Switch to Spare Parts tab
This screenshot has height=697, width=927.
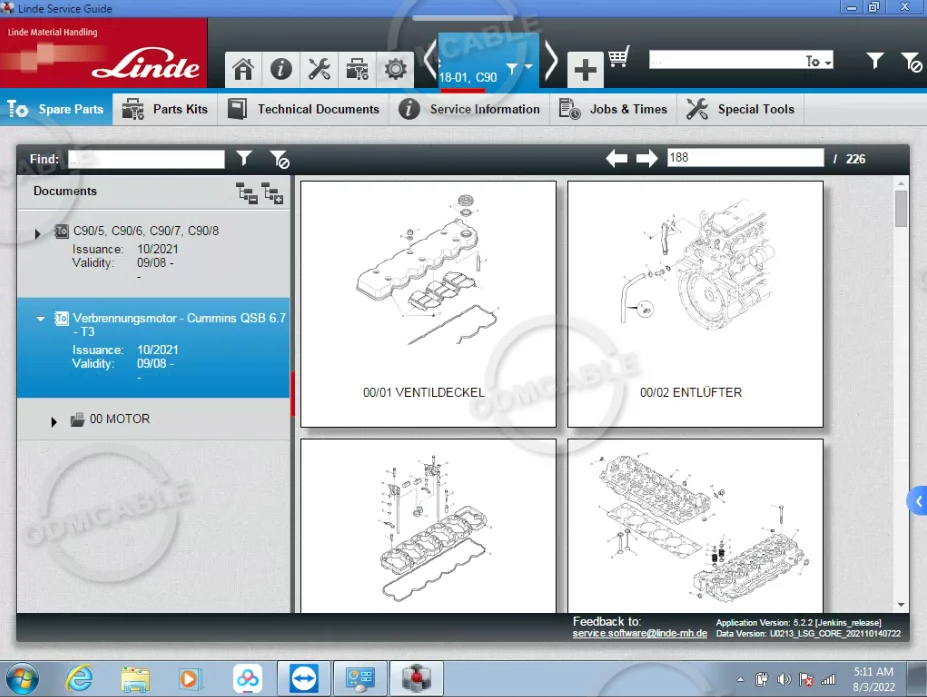(56, 109)
